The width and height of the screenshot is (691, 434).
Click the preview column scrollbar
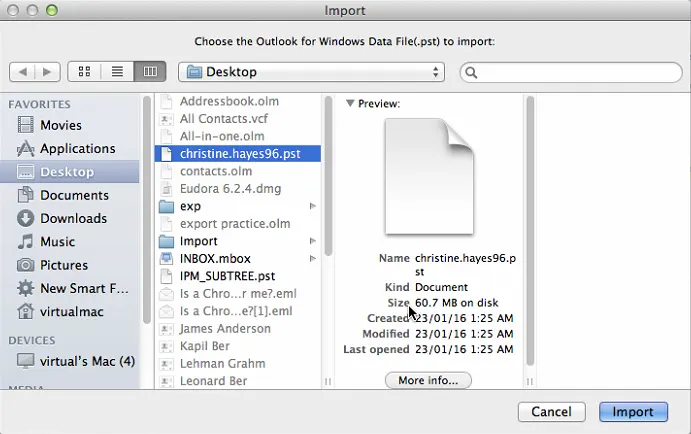pos(530,230)
